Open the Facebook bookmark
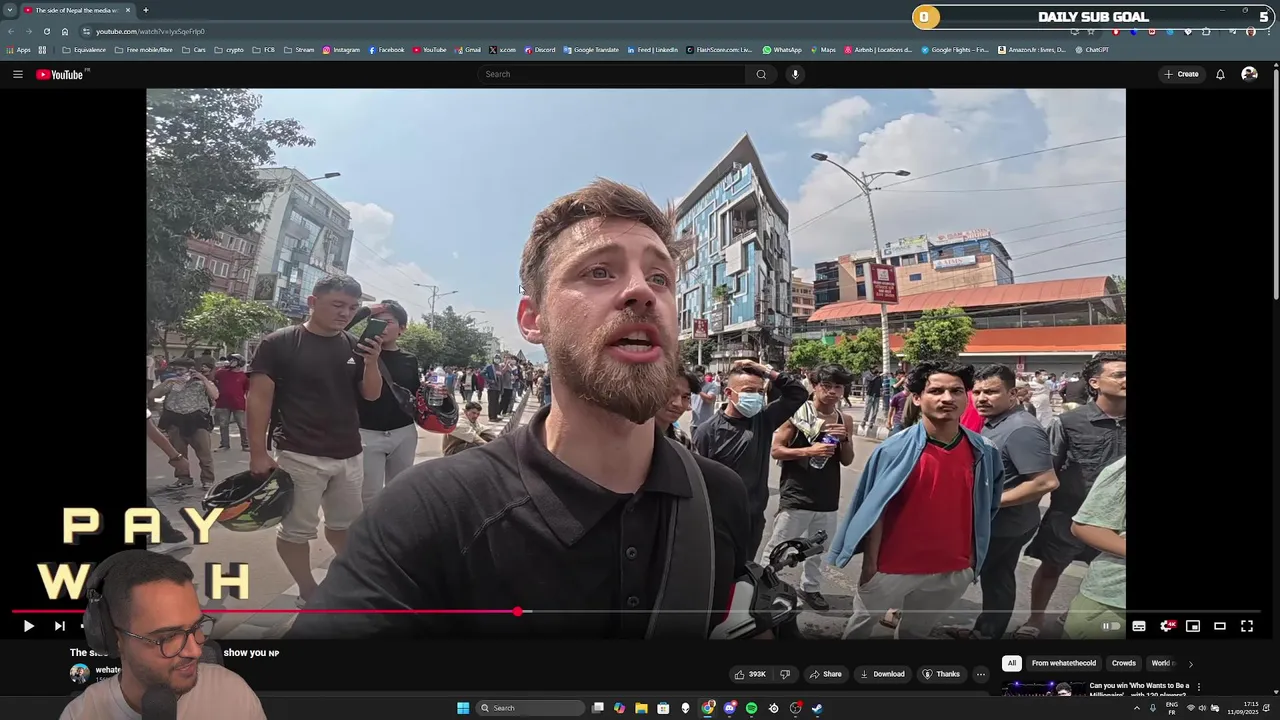 [x=386, y=50]
